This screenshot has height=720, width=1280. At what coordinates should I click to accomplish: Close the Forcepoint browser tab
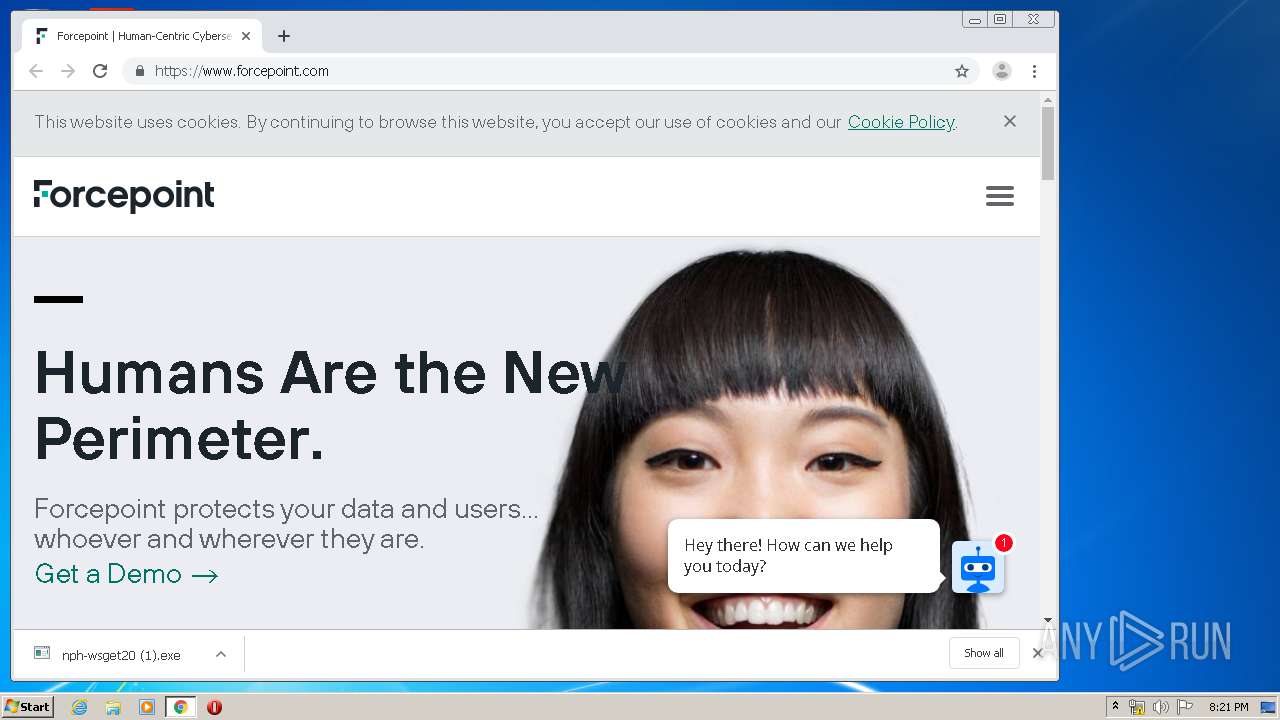point(246,36)
